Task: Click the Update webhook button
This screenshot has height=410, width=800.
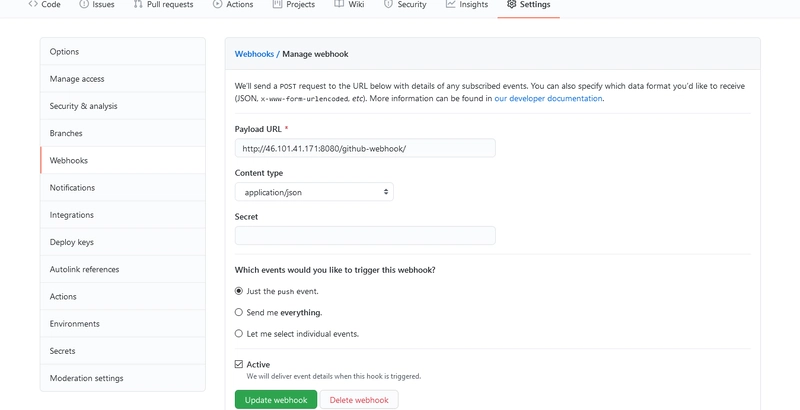Action: 276,400
